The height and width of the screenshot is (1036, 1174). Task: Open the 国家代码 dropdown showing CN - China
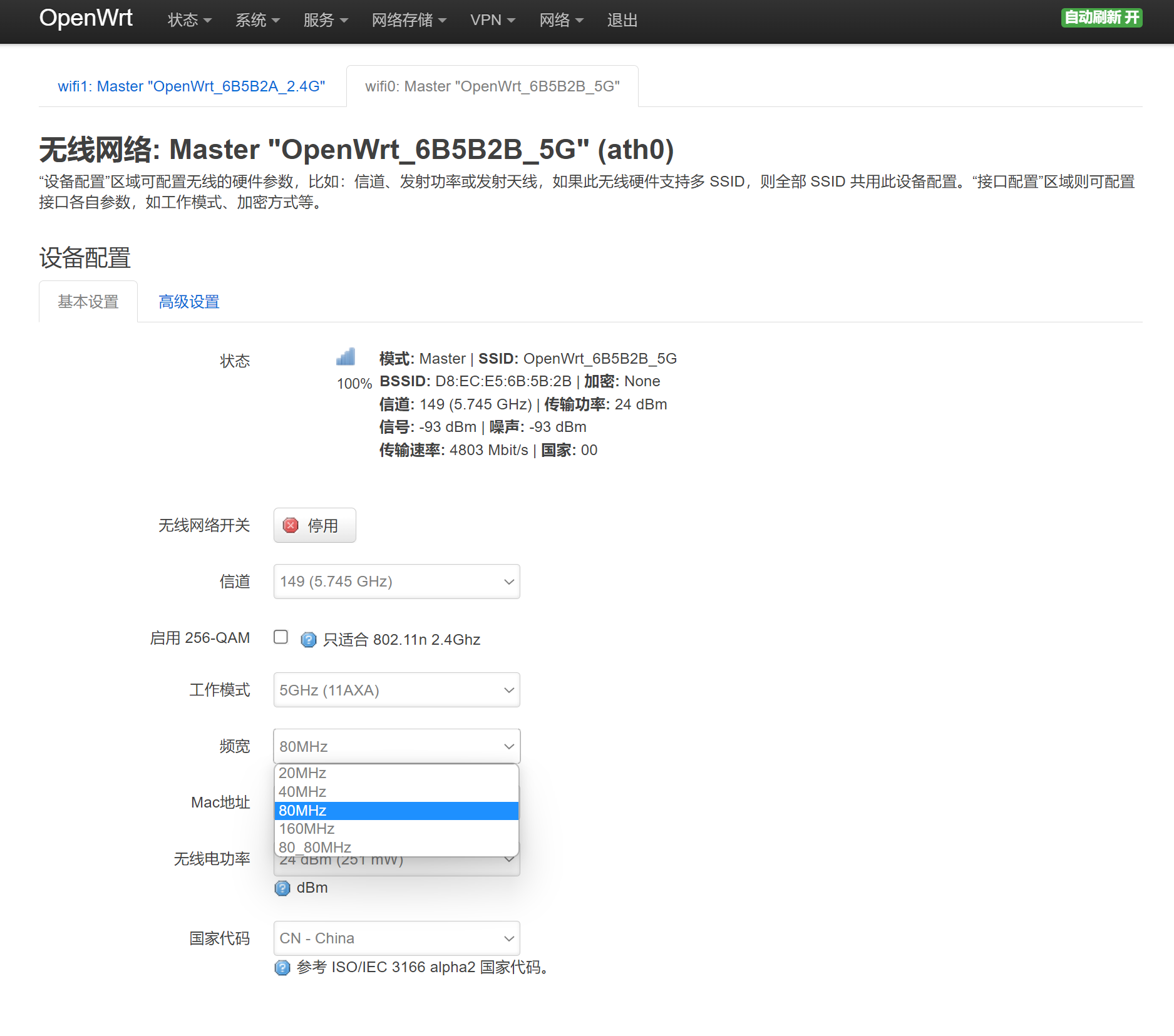point(396,938)
